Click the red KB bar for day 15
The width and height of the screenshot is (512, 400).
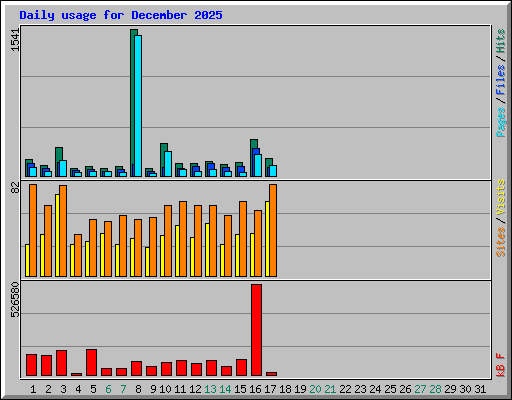[x=241, y=368]
